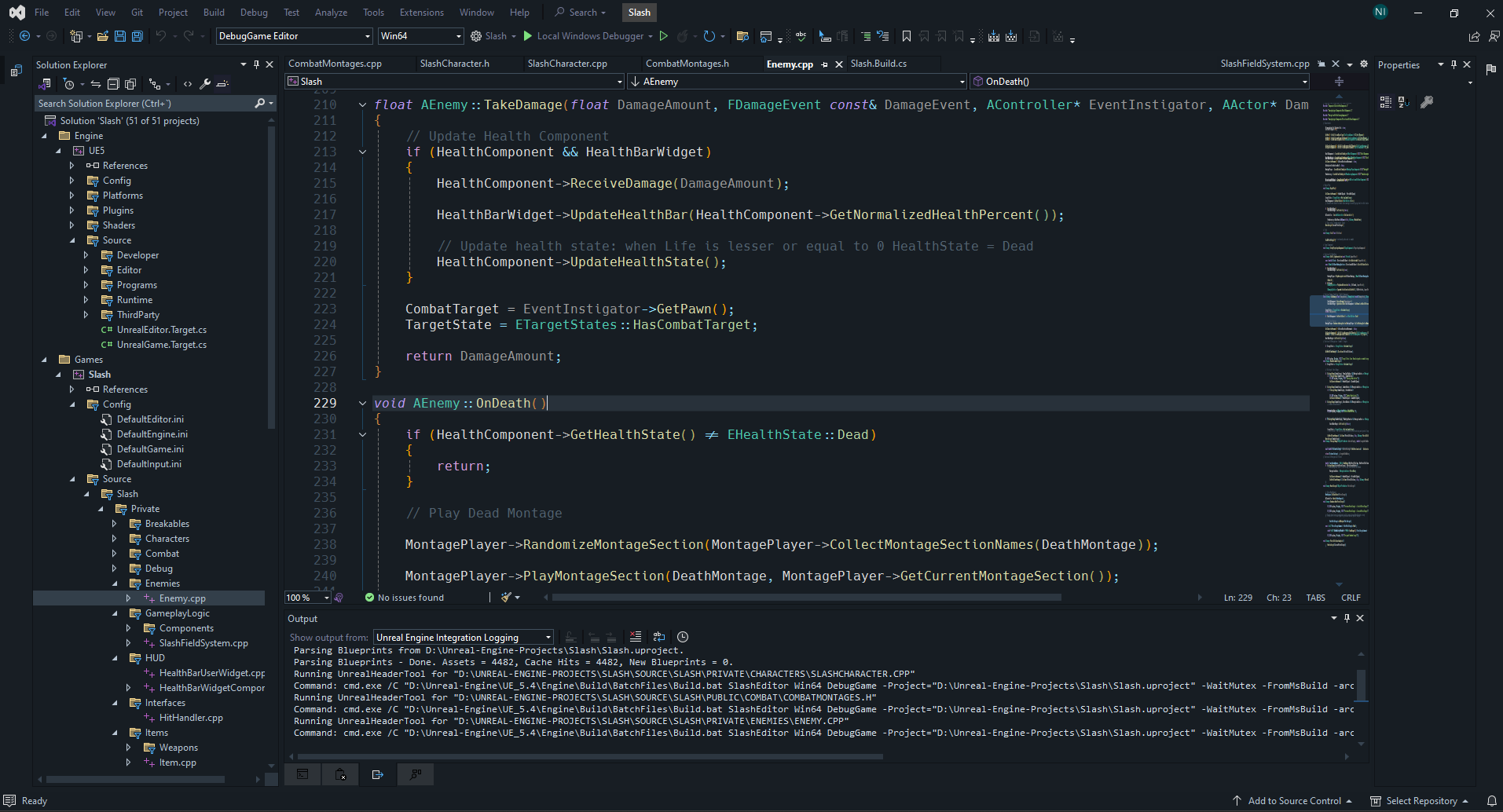
Task: Click the Find in Files folder icon
Action: point(742,36)
